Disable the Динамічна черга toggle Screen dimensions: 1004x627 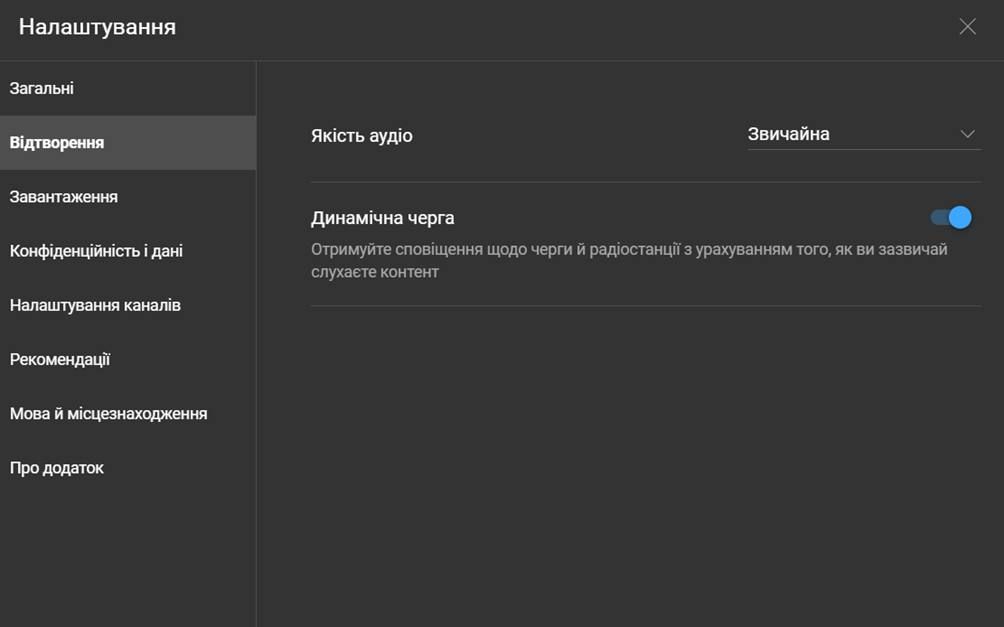click(x=951, y=217)
